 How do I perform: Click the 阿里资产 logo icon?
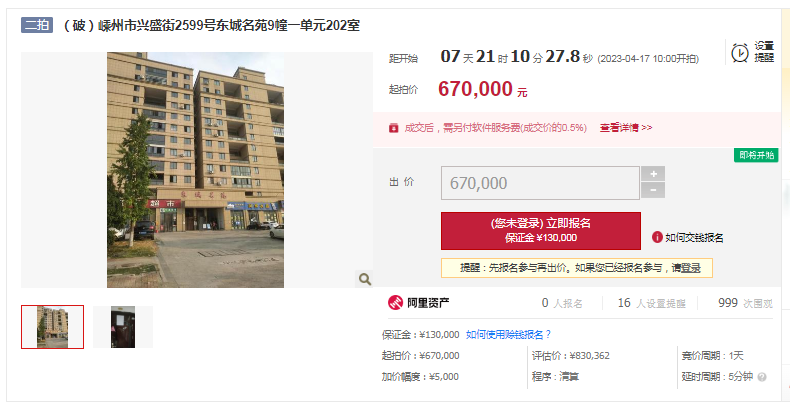click(396, 303)
